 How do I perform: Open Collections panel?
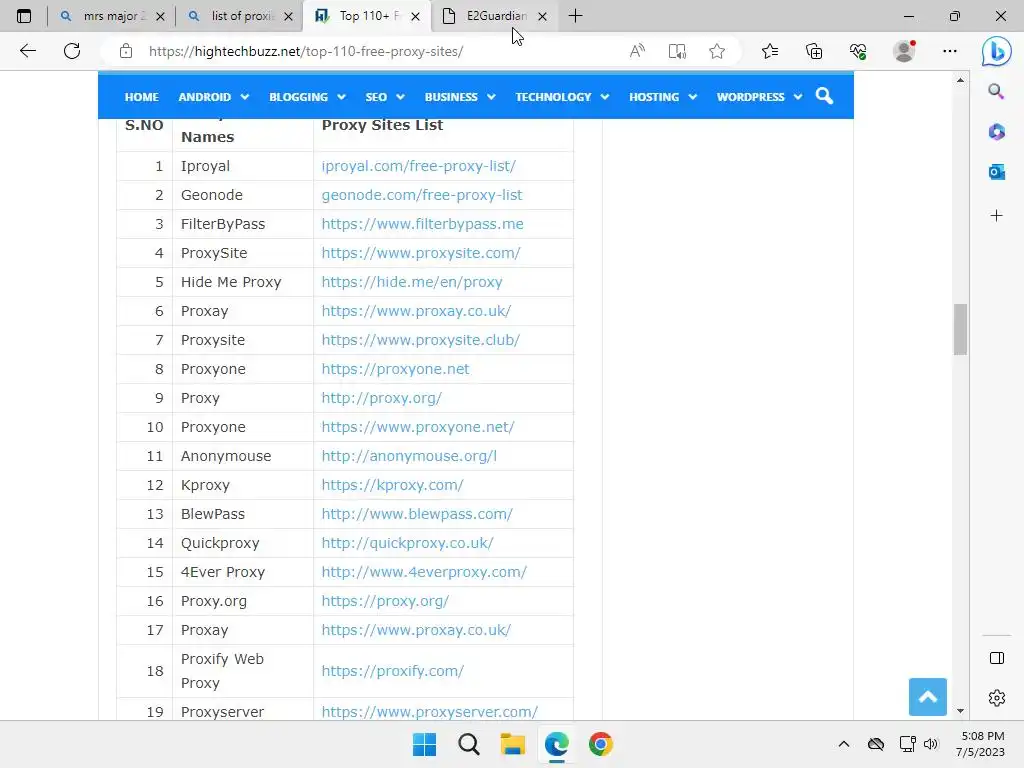point(814,51)
